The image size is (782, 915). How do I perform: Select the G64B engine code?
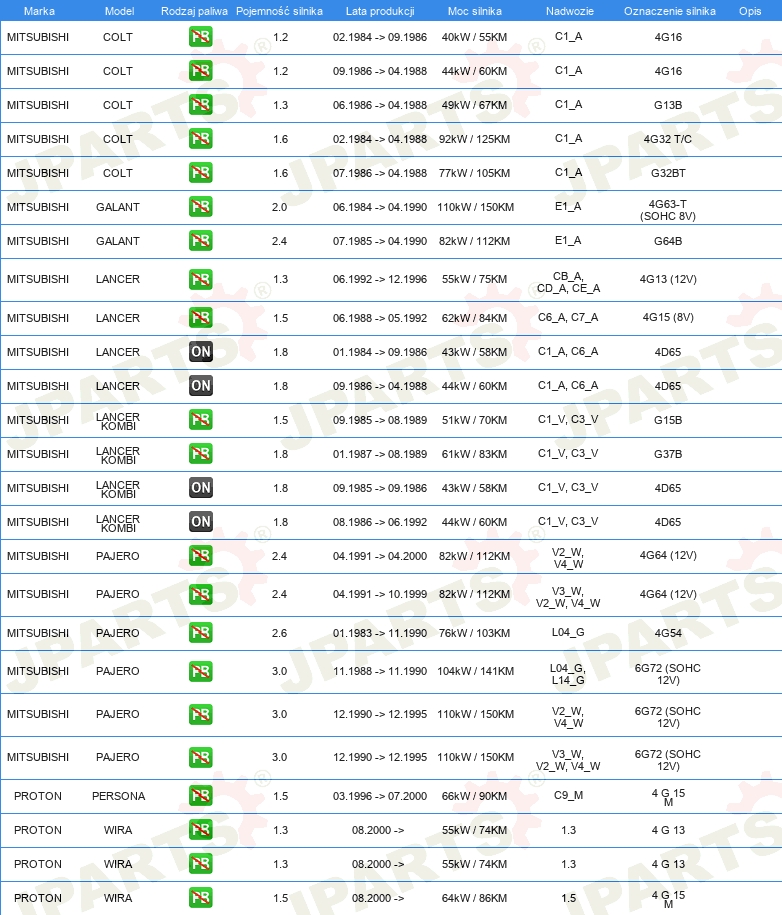coord(668,241)
